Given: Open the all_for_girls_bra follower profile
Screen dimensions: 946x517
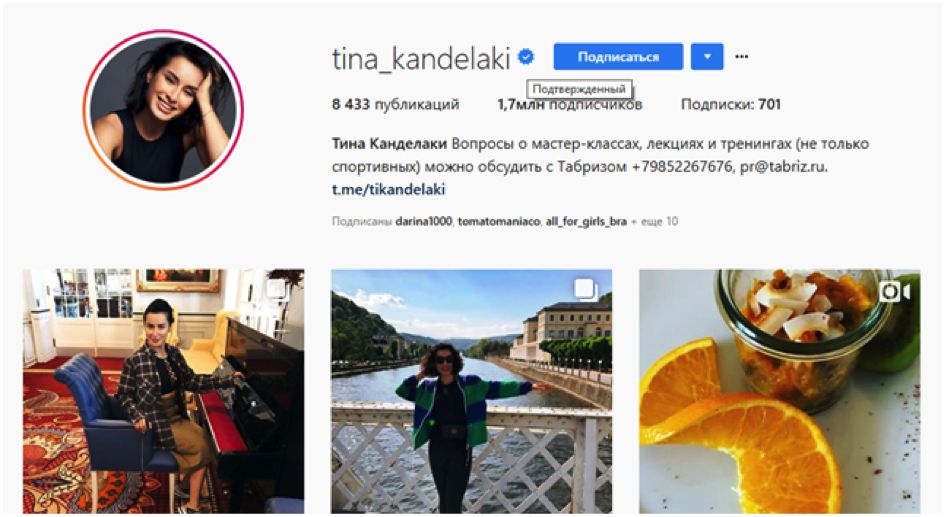Looking at the screenshot, I should 586,221.
